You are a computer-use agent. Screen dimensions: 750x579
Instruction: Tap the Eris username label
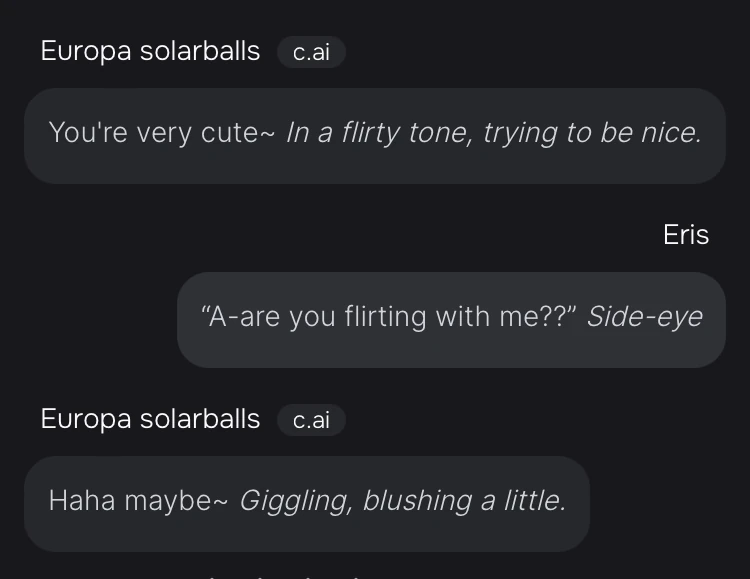[686, 235]
